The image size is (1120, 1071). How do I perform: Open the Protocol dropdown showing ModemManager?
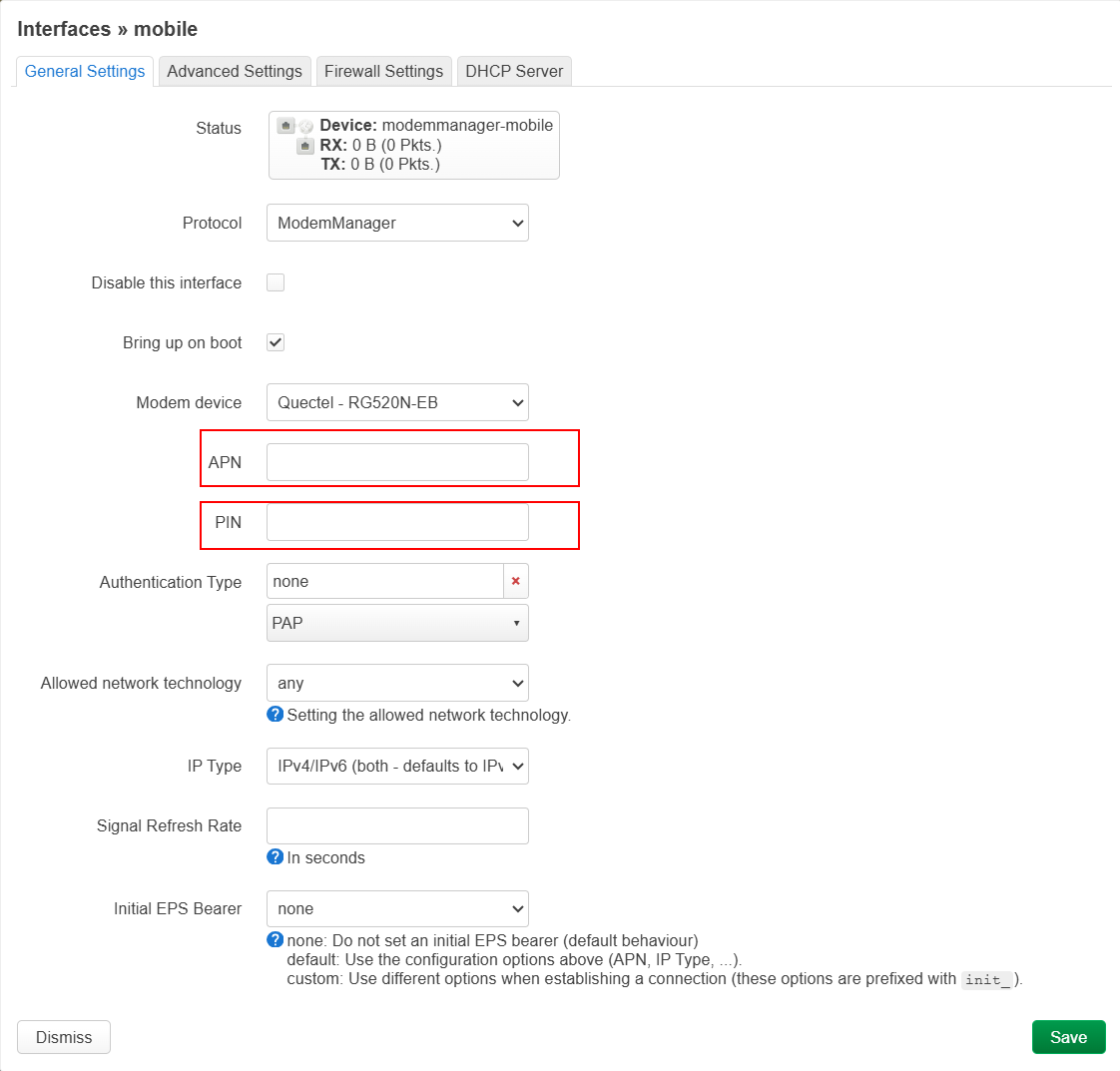click(x=398, y=223)
